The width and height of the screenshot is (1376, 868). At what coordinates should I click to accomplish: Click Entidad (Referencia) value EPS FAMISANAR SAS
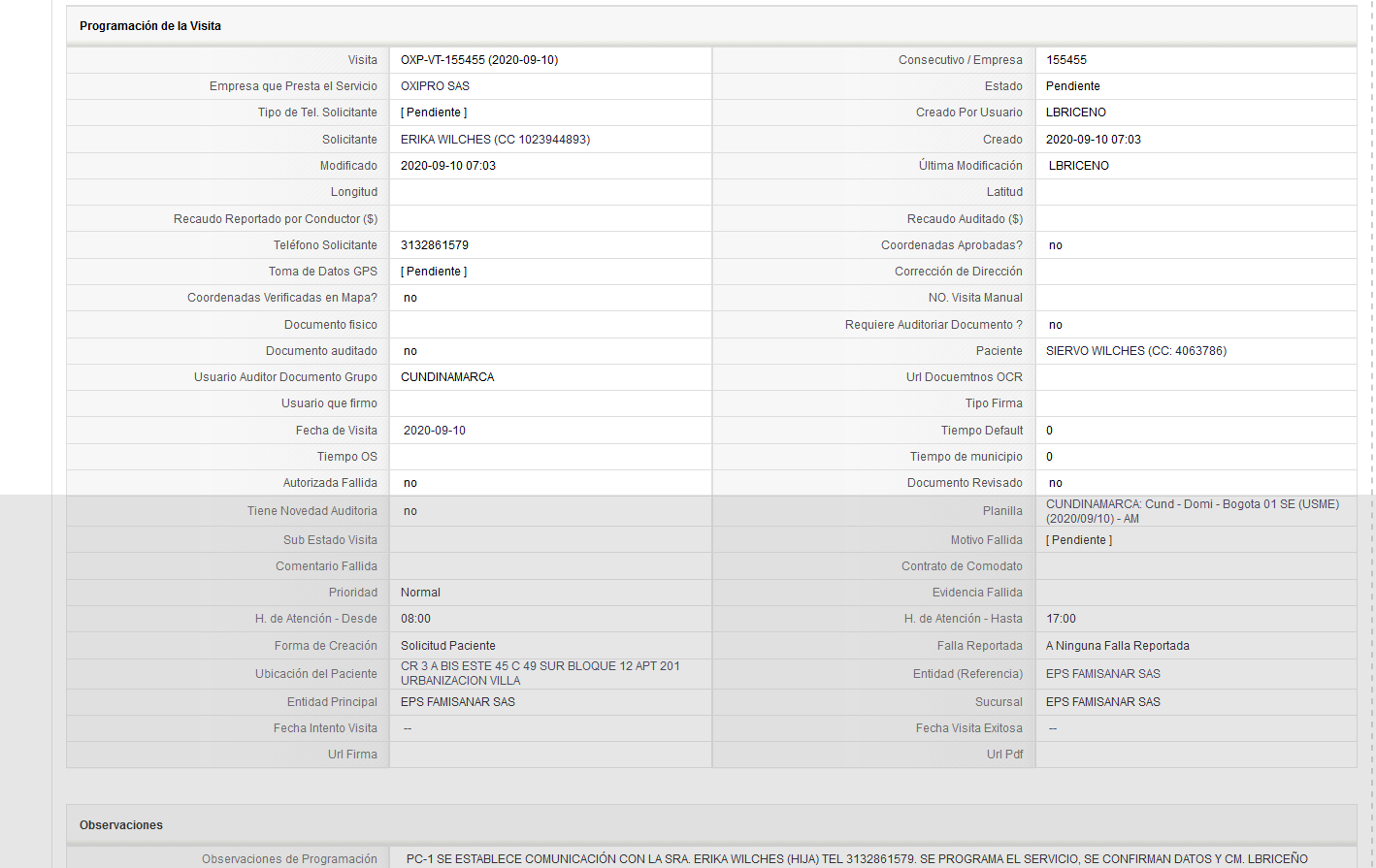[x=1103, y=674]
